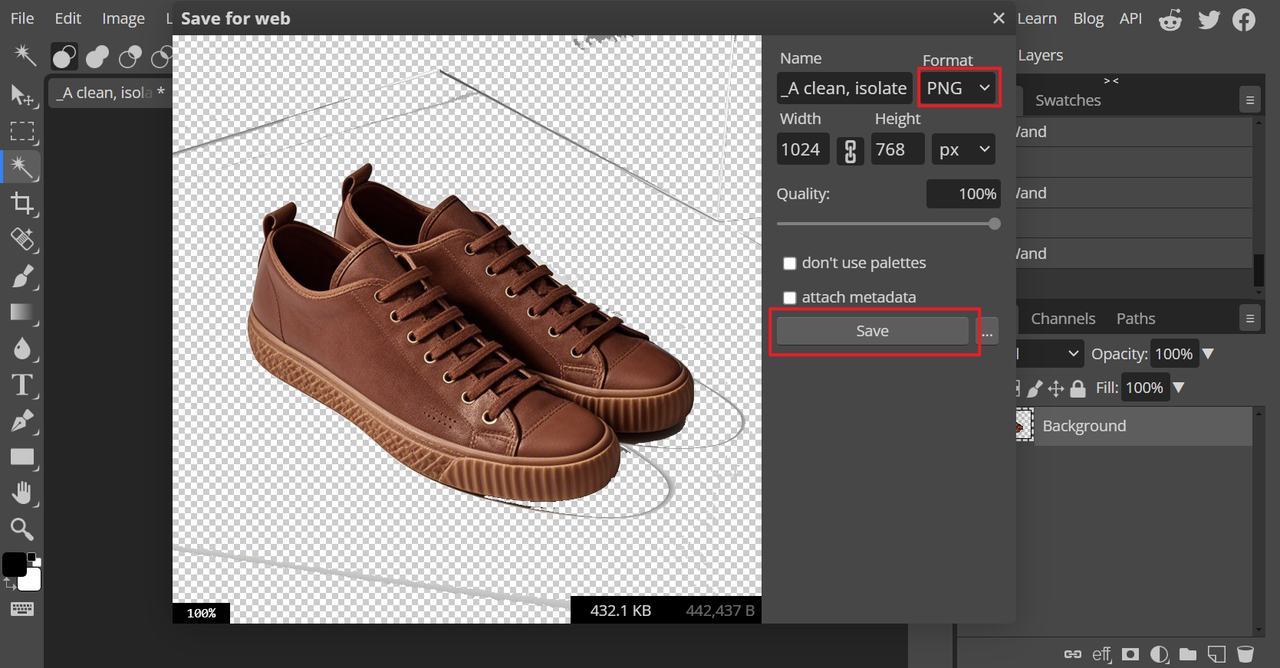Click the Save button
This screenshot has height=668, width=1280.
tap(872, 331)
